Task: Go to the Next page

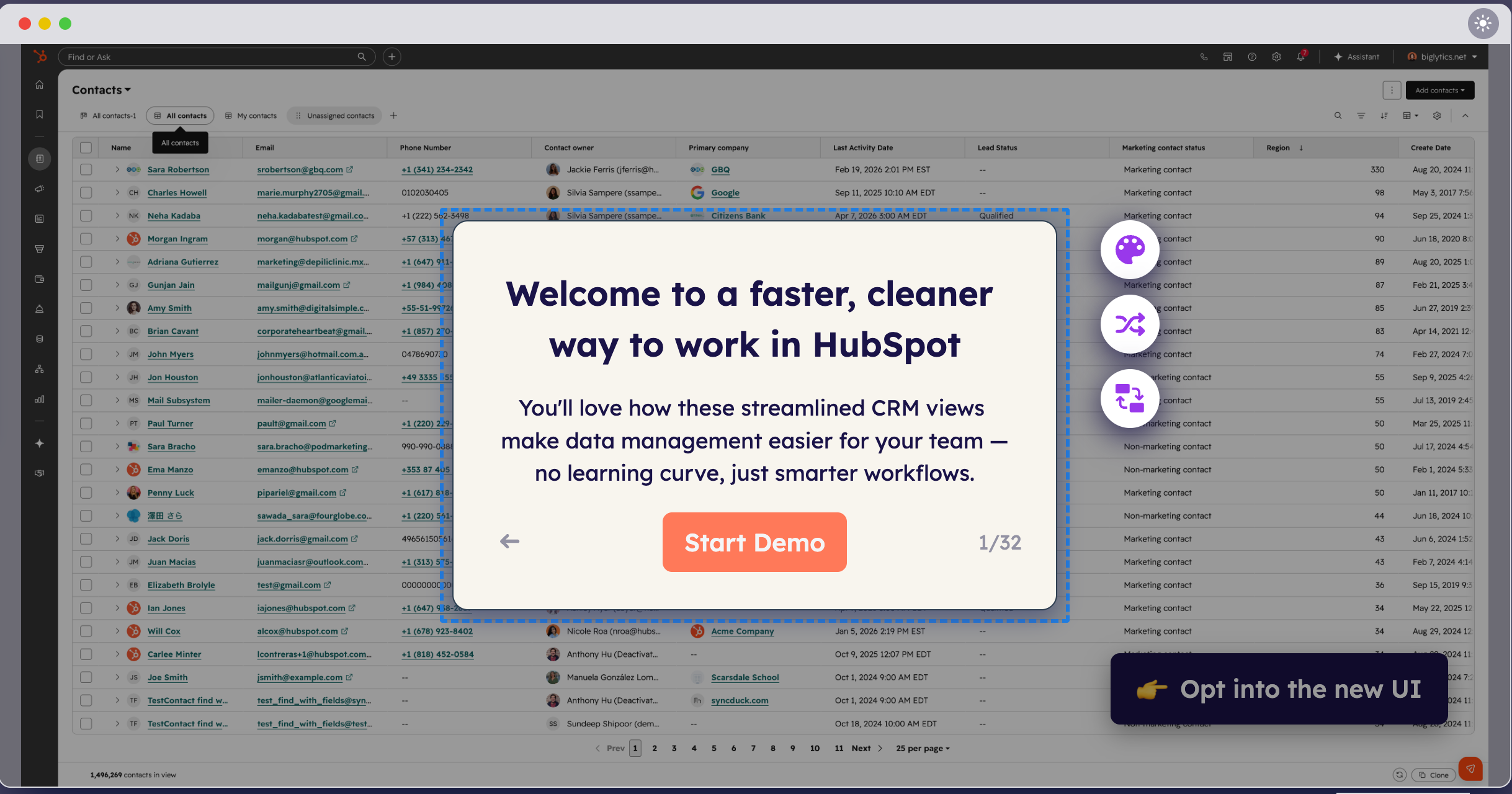Action: click(867, 748)
